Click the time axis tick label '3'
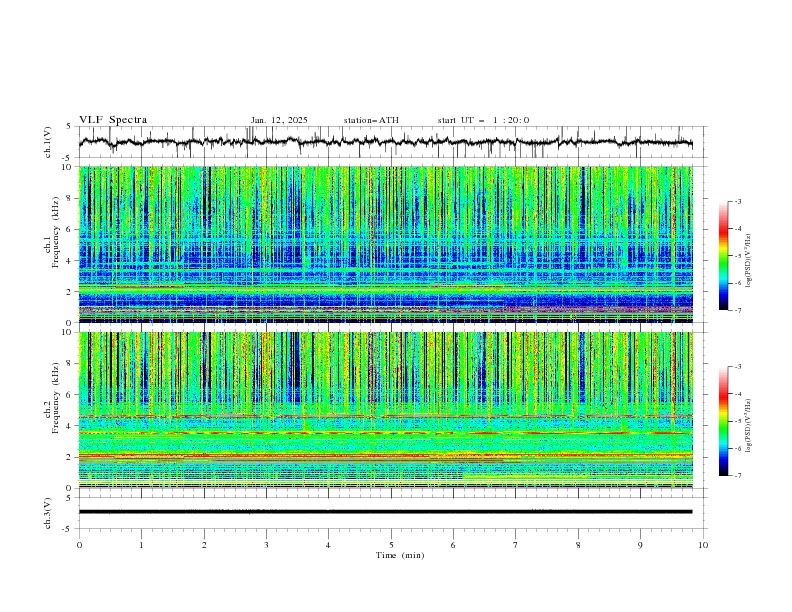The height and width of the screenshot is (612, 792). pyautogui.click(x=266, y=545)
